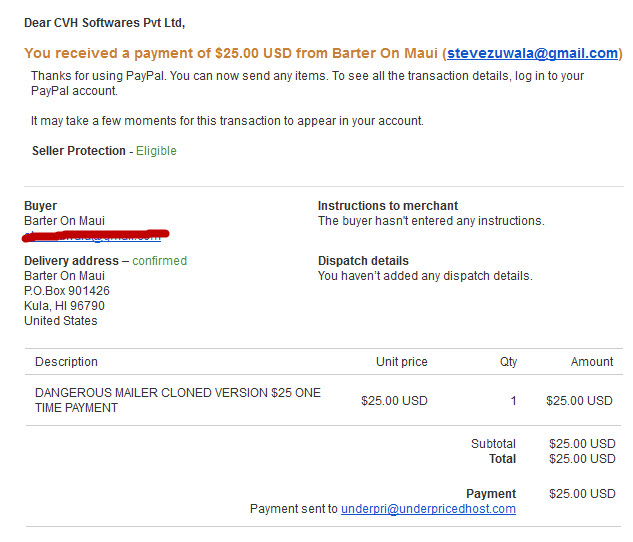Click the Dispatch details heading
Viewport: 633px width, 542px height.
363,261
